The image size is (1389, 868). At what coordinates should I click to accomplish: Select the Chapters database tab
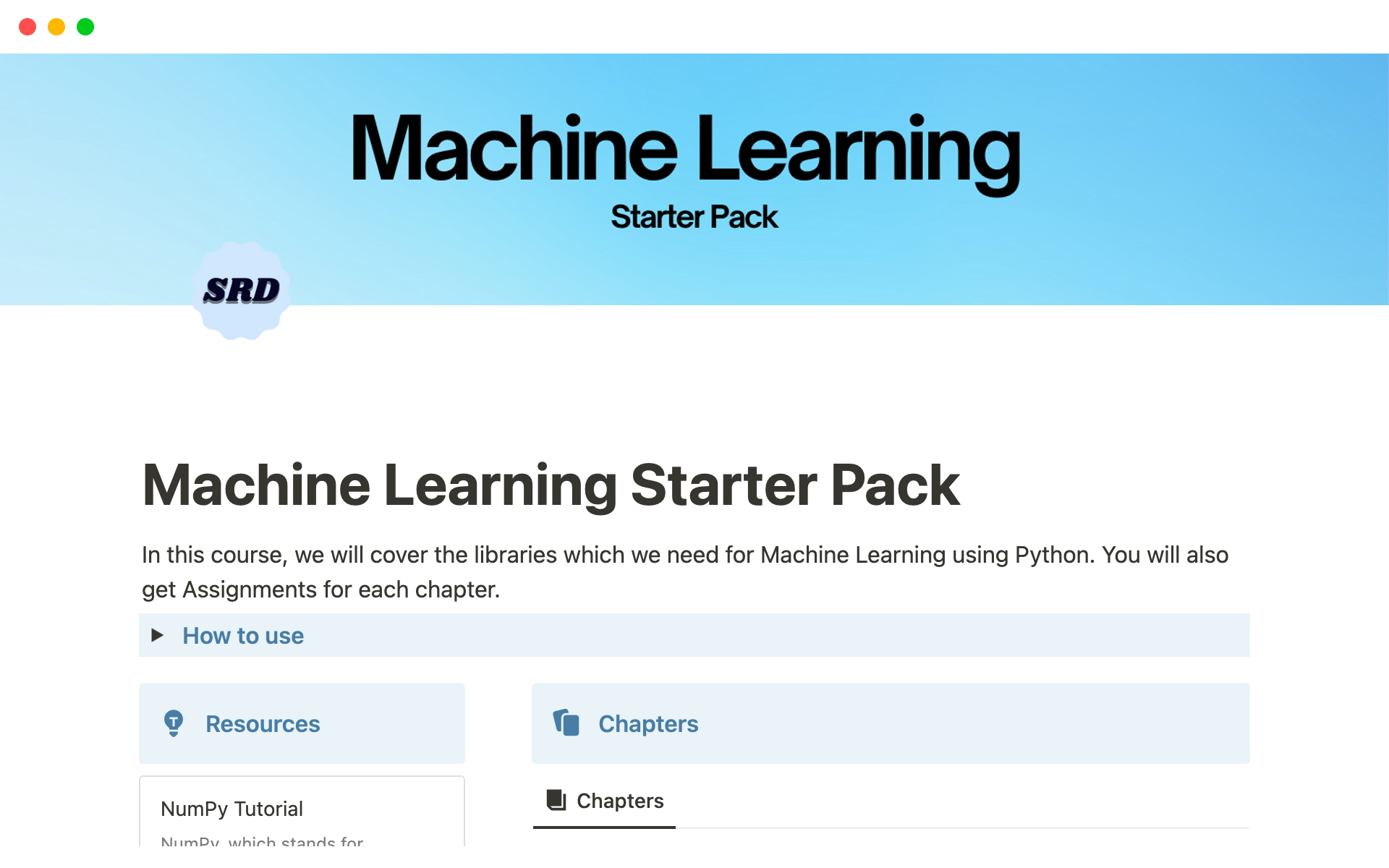(x=619, y=801)
